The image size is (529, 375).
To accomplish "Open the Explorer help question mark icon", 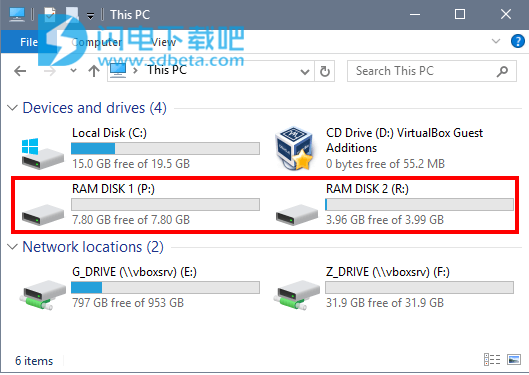I will pos(518,41).
